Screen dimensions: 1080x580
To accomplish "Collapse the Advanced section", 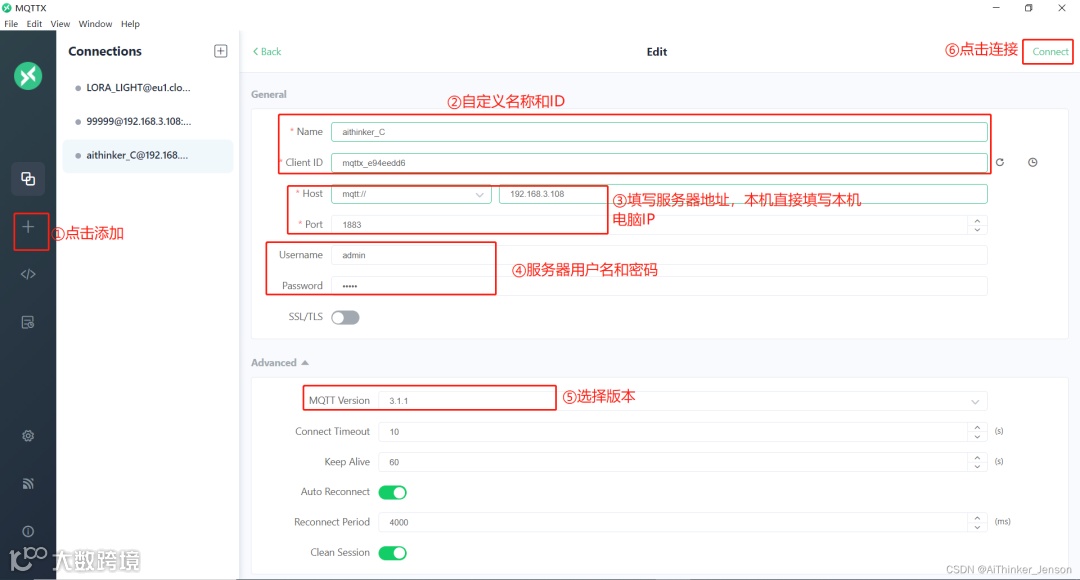I will (x=280, y=362).
